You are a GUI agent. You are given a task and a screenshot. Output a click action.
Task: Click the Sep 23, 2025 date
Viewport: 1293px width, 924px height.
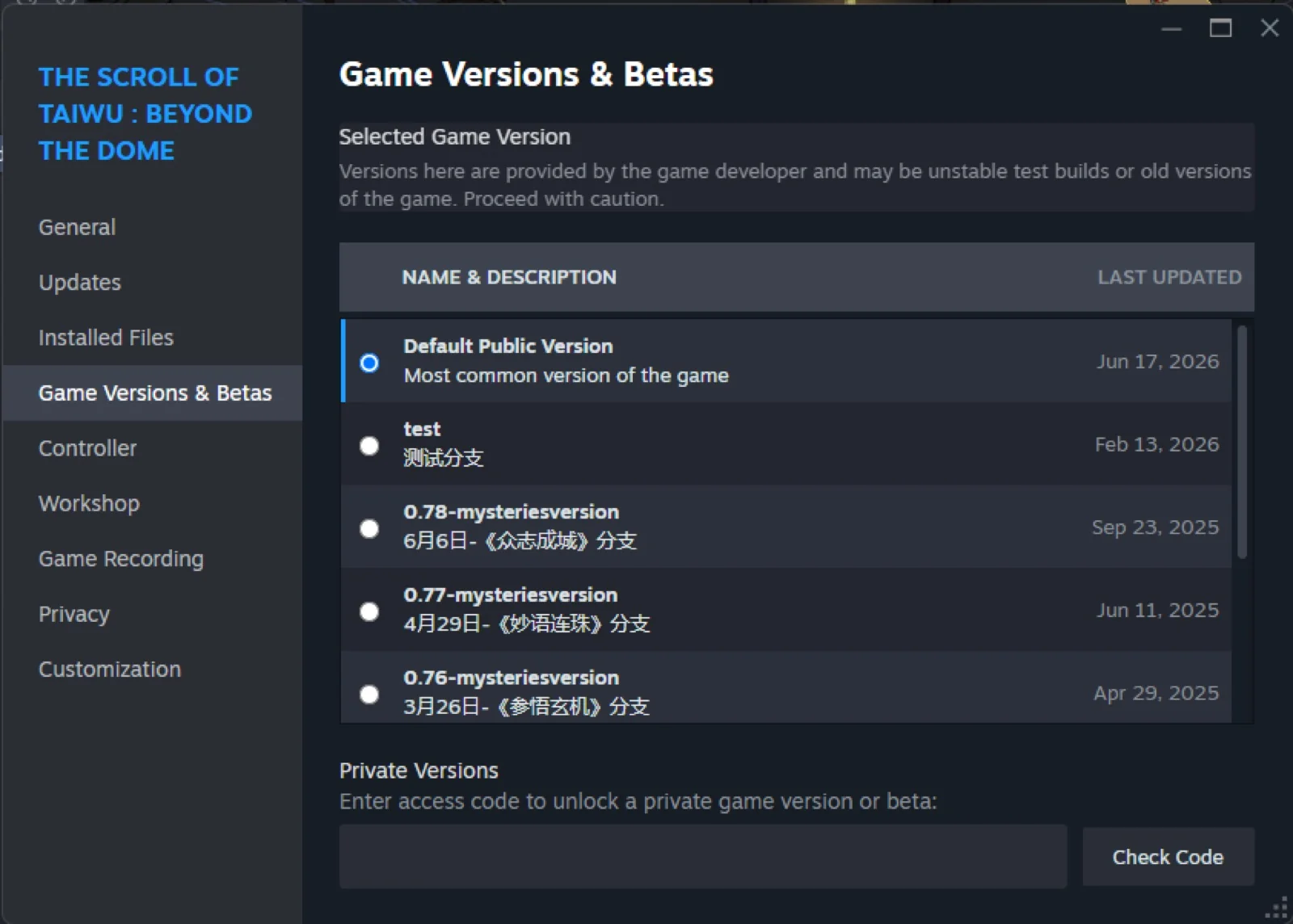1155,527
